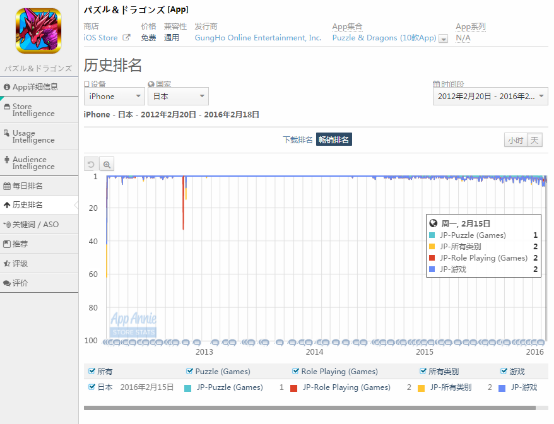554x424 pixels.
Task: Click the up-arrow icon beside 历史排名
Action: tap(7, 205)
